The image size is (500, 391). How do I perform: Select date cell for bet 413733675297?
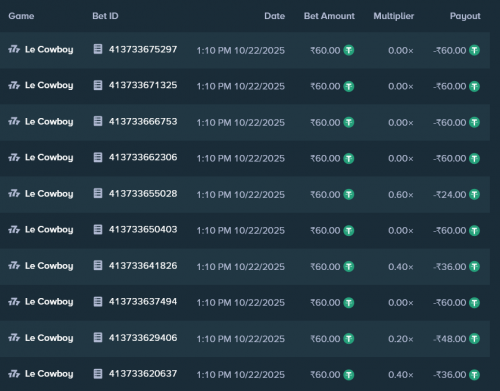[x=241, y=51]
